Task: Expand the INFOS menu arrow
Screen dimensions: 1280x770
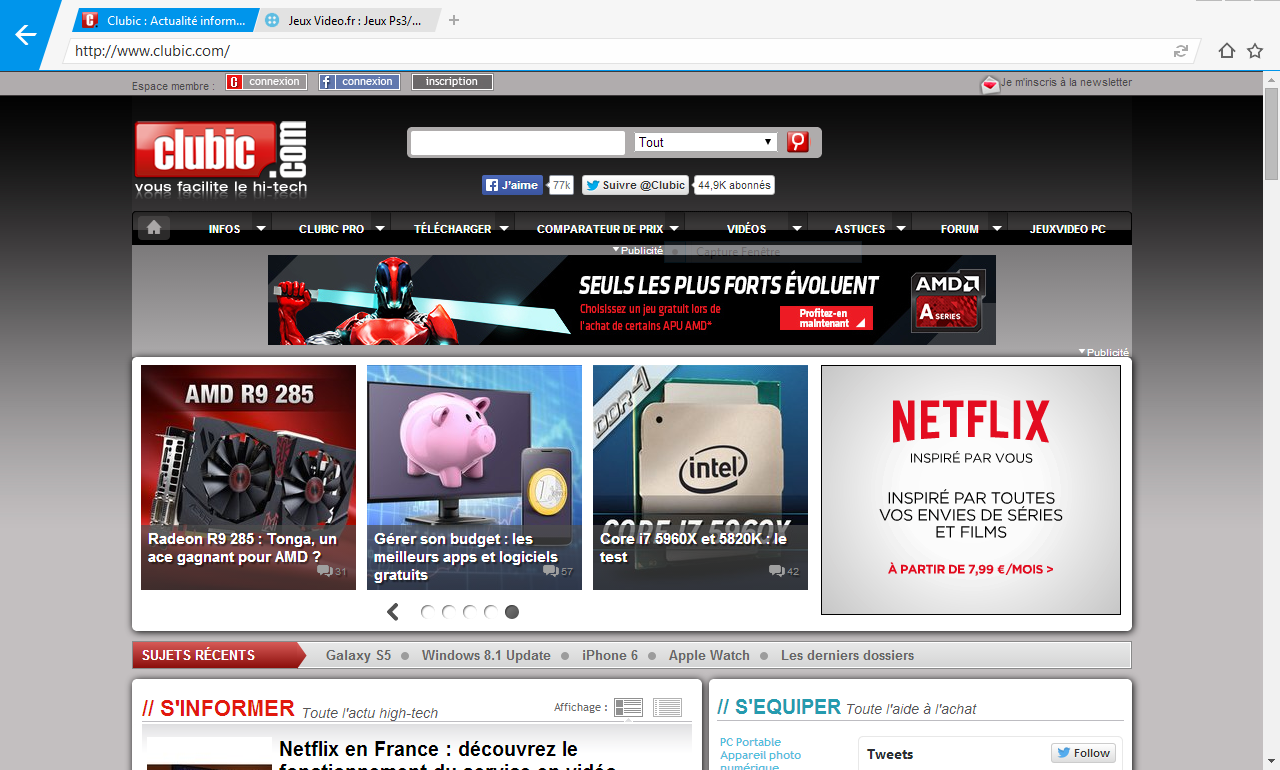Action: [261, 228]
